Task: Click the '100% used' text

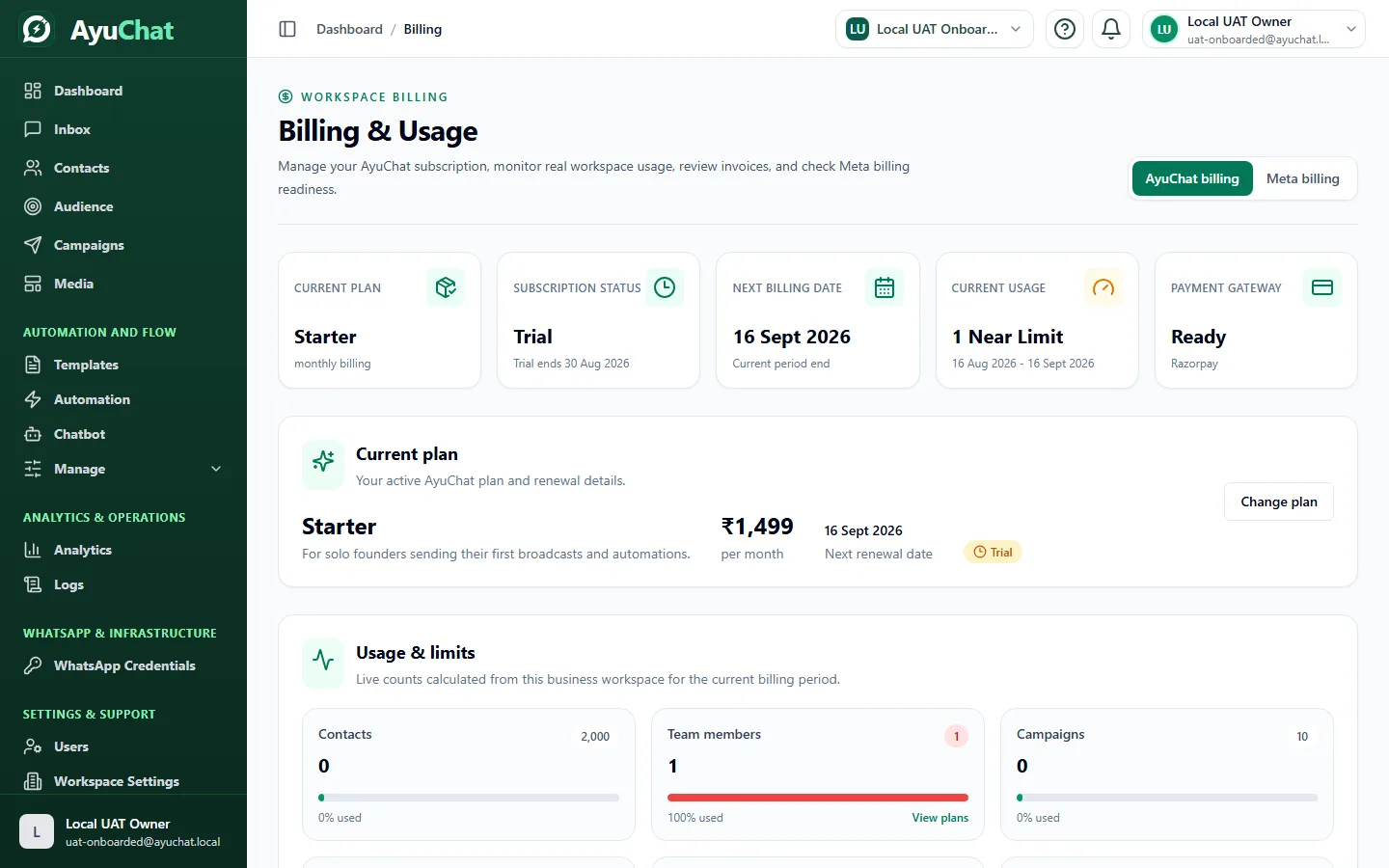Action: pos(695,818)
